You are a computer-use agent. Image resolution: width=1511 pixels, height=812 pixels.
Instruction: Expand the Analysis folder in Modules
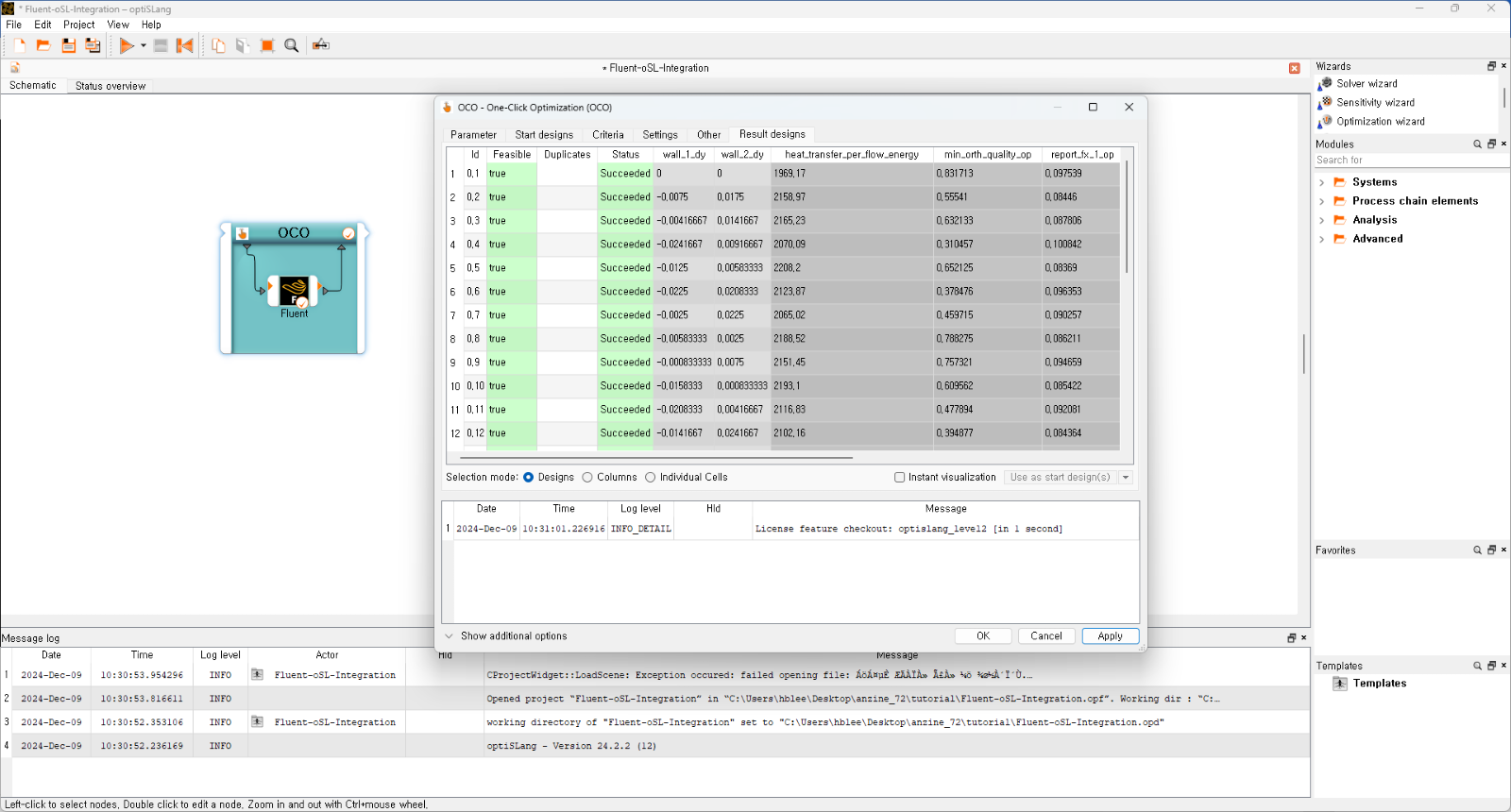click(x=1321, y=220)
